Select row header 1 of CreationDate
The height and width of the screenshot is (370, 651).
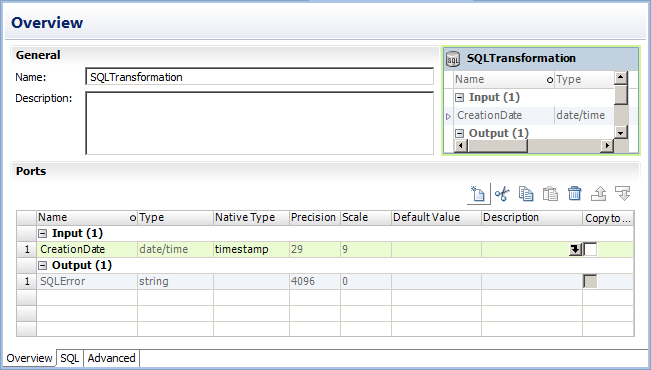27,249
